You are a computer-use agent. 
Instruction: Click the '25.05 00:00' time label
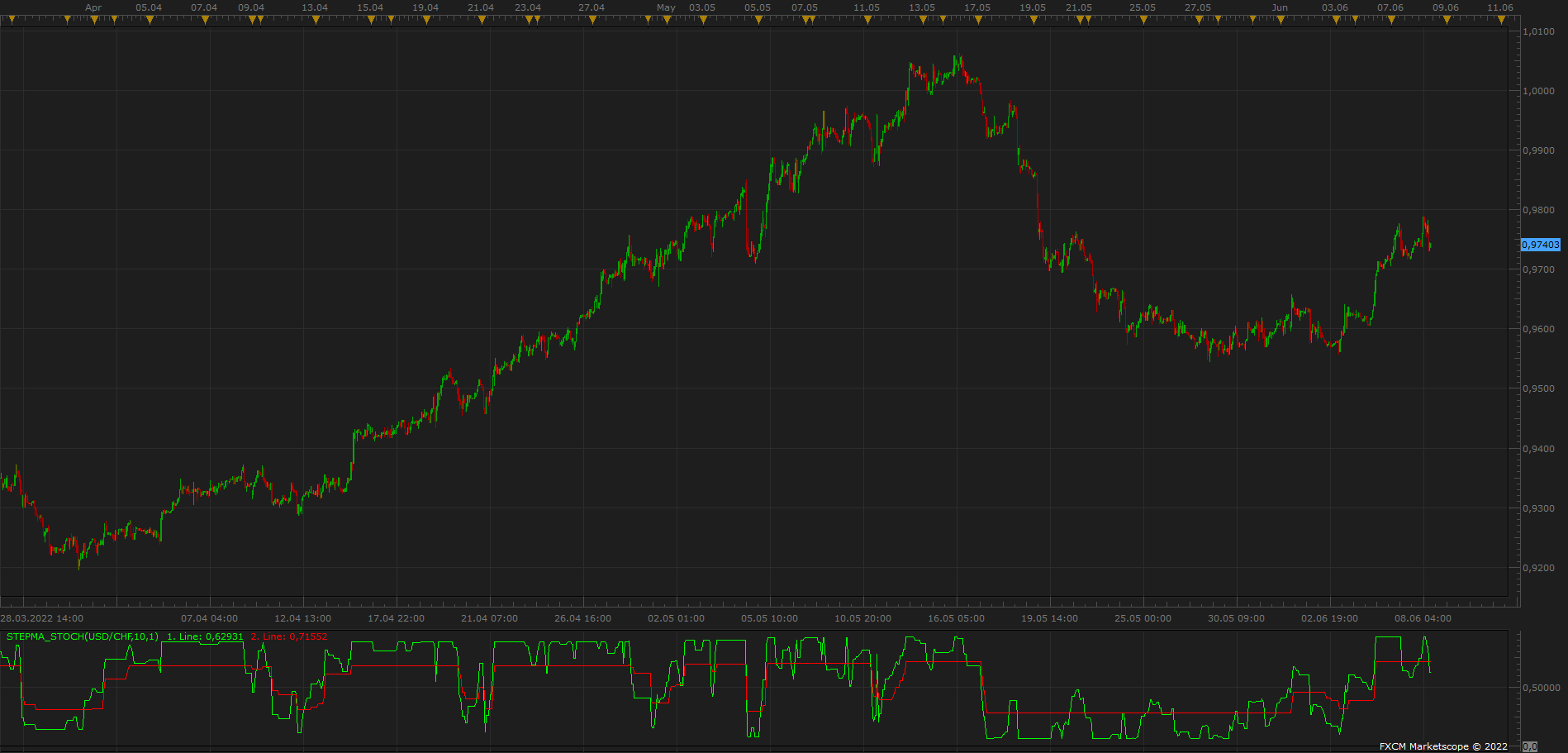point(1143,618)
